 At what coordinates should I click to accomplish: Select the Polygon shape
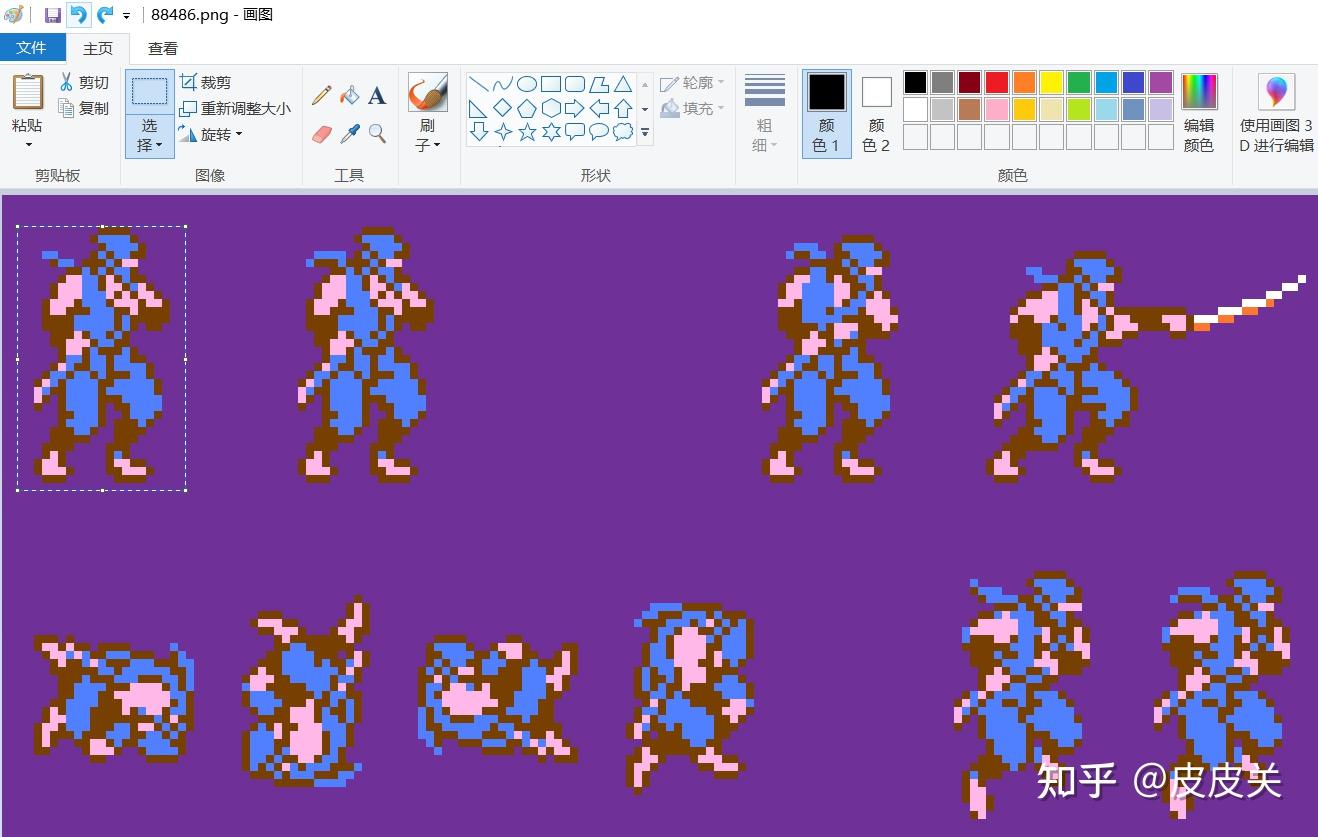pos(599,84)
